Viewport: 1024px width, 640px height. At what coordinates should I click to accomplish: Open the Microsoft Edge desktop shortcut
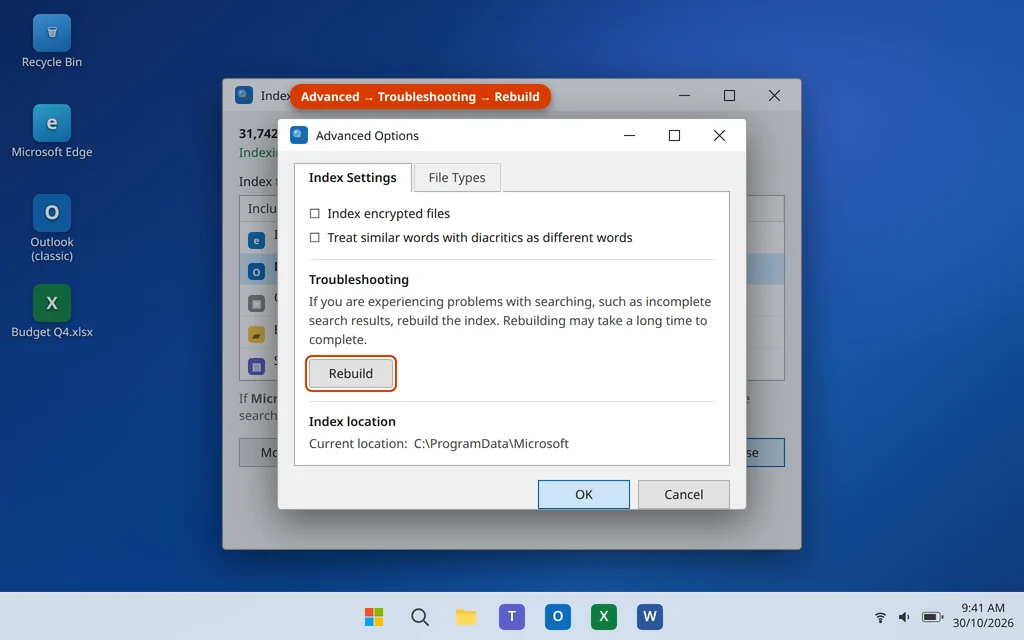pyautogui.click(x=52, y=131)
